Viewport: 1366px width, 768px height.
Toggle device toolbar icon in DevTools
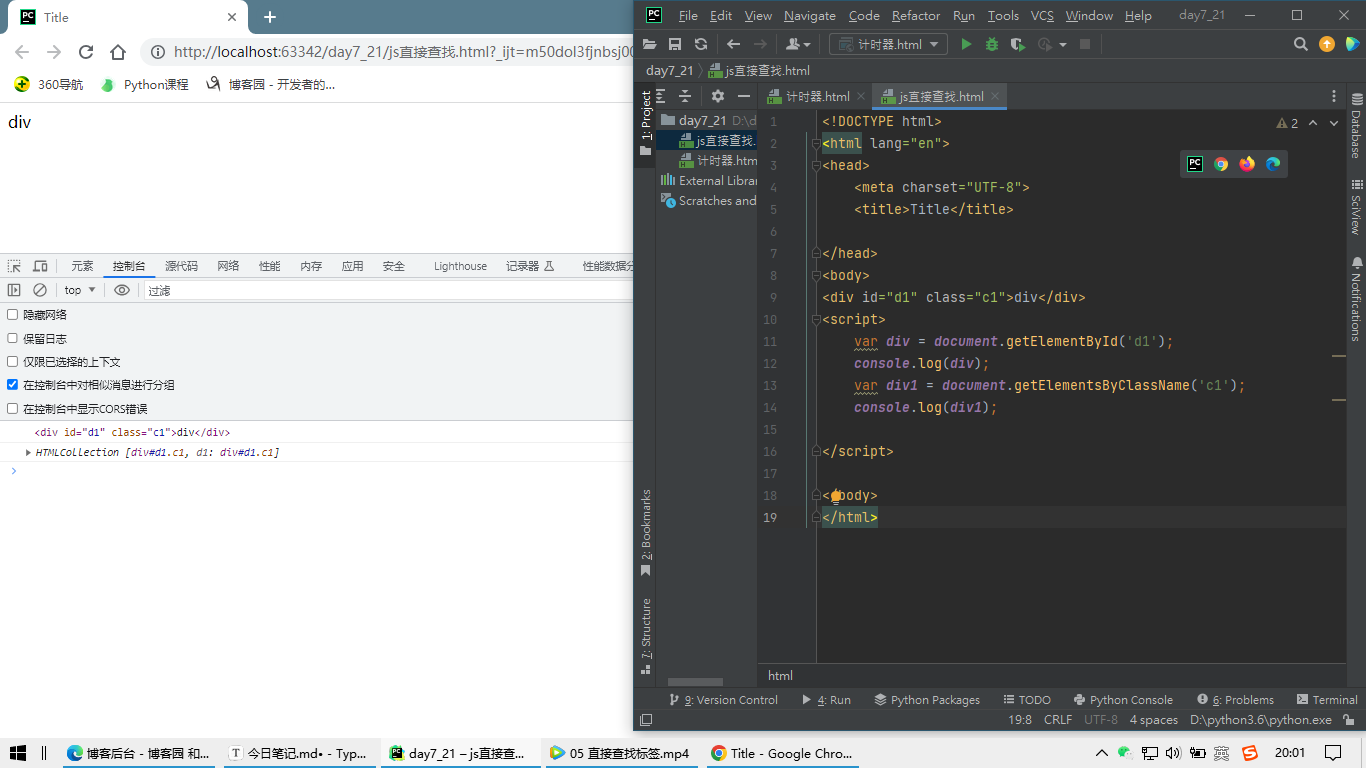point(40,266)
